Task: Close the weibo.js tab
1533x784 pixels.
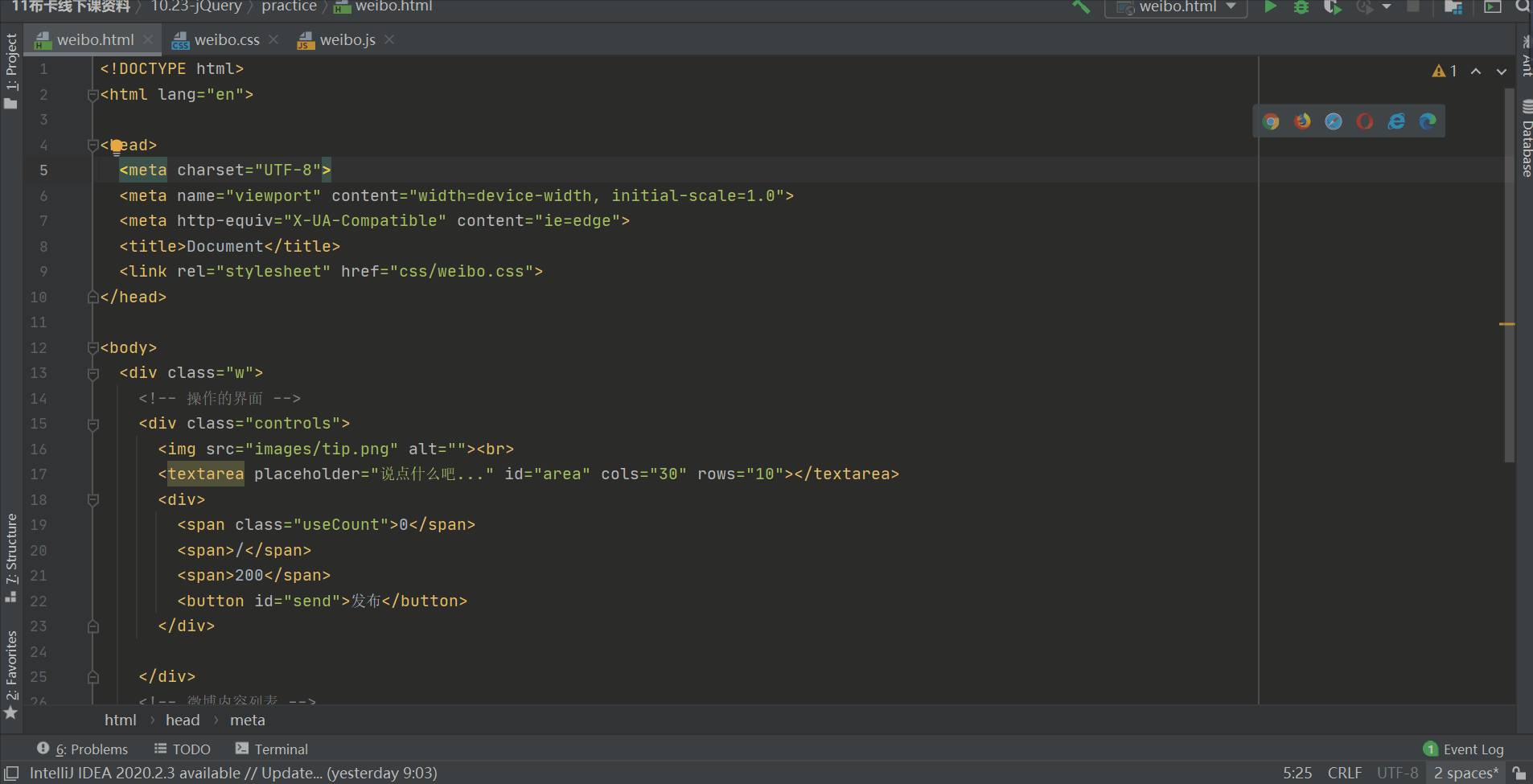Action: [x=389, y=39]
